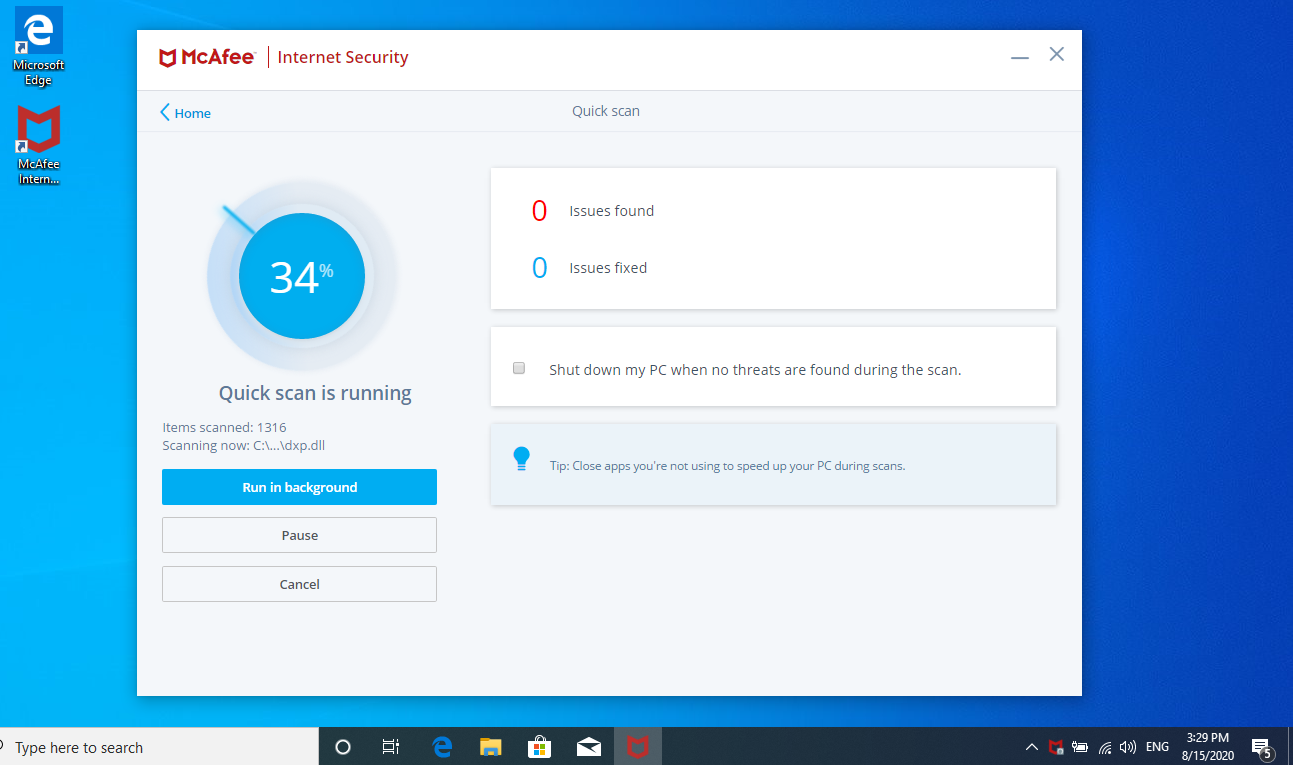Open the clock and calendar flyout
Viewport: 1293px width, 765px height.
pos(1208,746)
